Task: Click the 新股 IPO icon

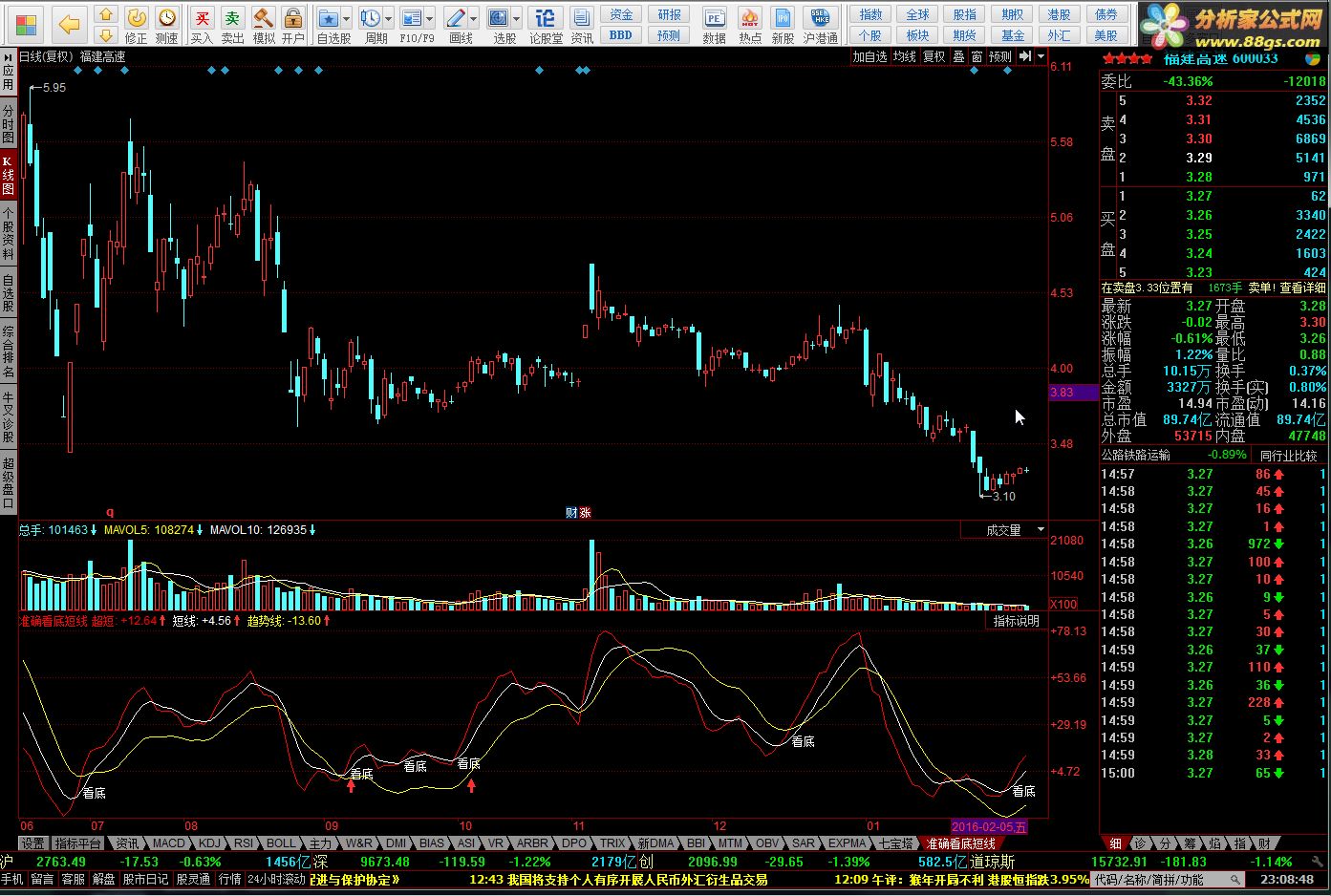Action: [783, 18]
